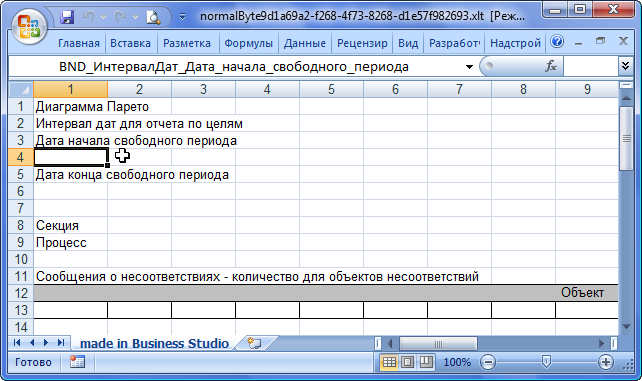The width and height of the screenshot is (642, 381).
Task: Select the 'made in Business Studio' sheet
Action: tap(154, 343)
